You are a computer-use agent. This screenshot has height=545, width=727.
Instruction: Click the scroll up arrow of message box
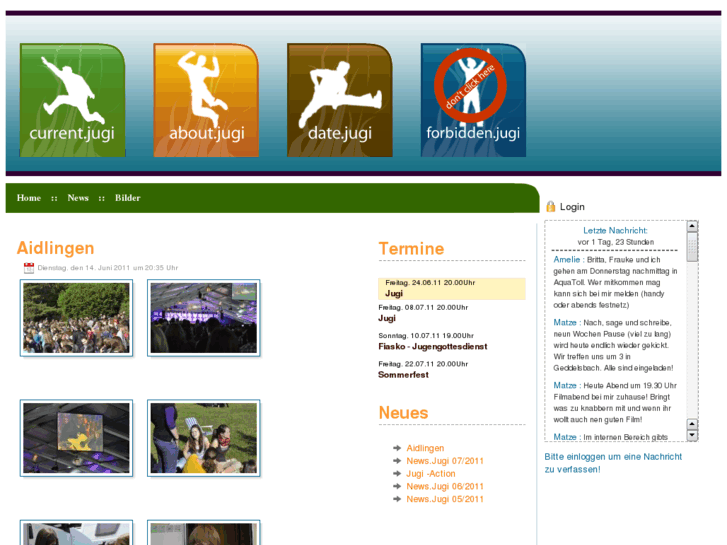[x=692, y=226]
